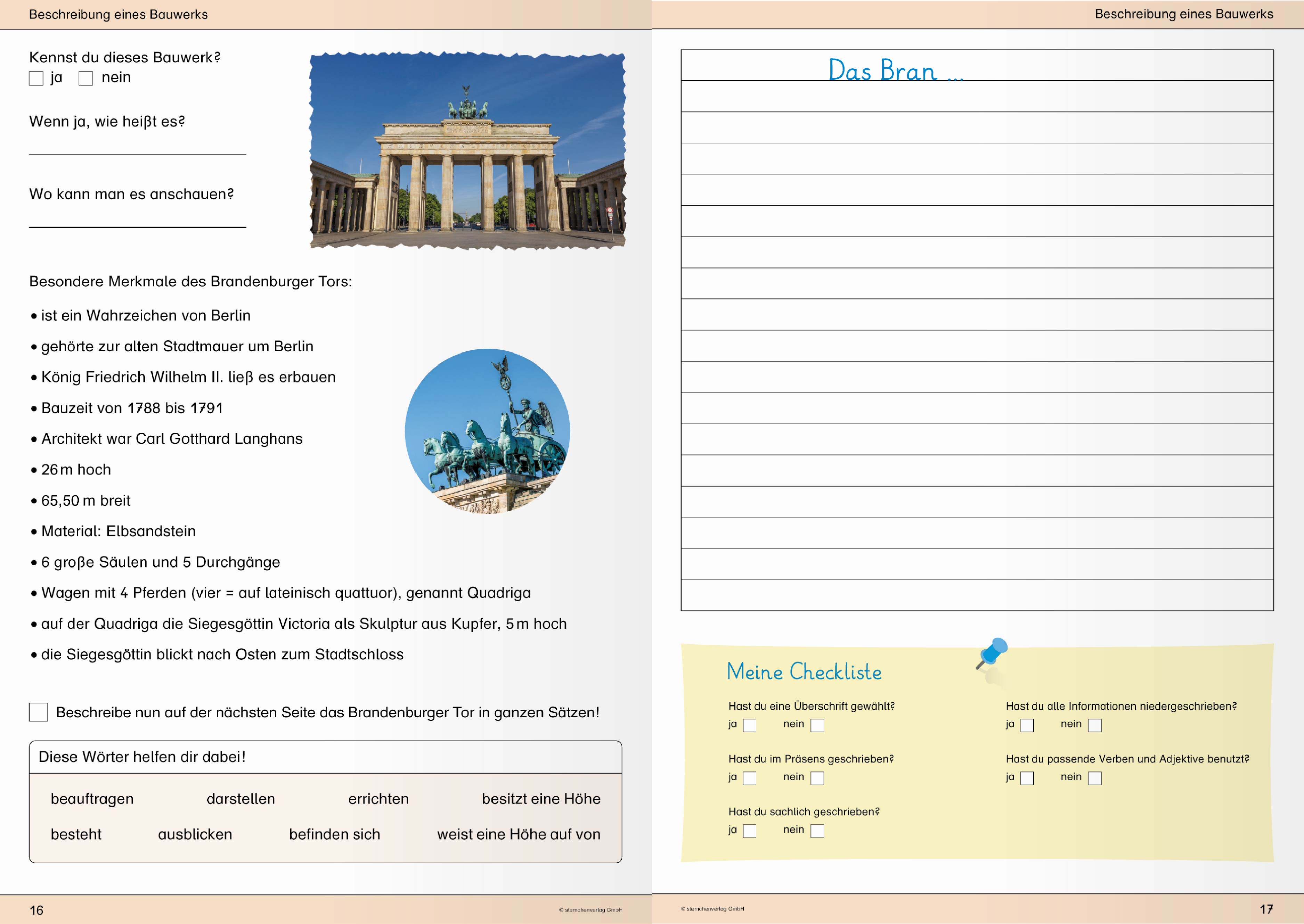
Task: Check 'ja' for 'Hast du im Präsens geschrieben?'
Action: 750,778
